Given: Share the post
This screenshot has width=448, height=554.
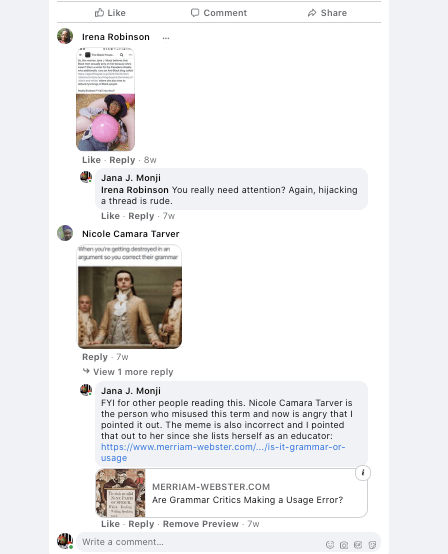Looking at the screenshot, I should [327, 13].
